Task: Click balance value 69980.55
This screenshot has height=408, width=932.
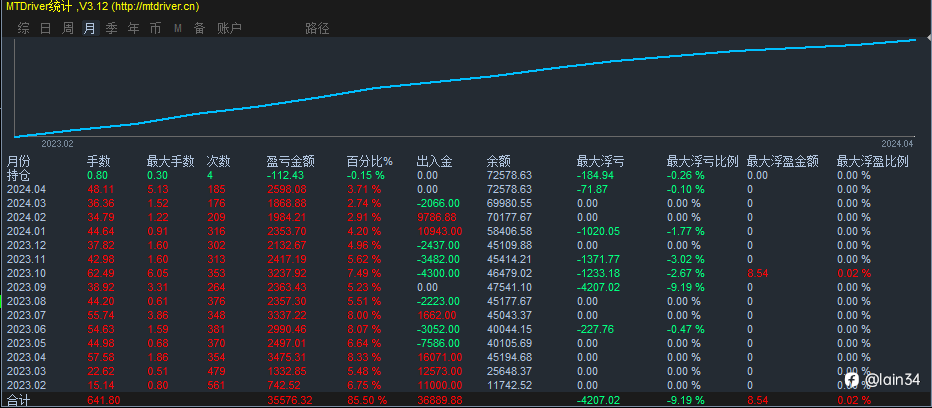Action: click(x=509, y=203)
